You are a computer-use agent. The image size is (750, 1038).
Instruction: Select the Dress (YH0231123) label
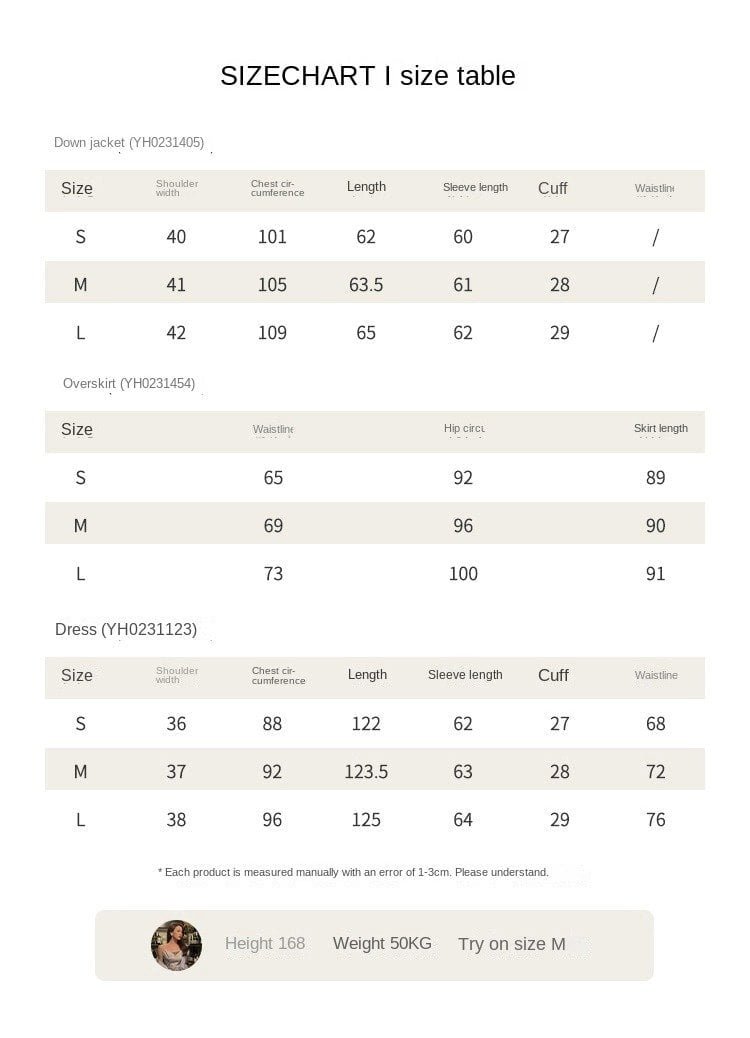click(x=126, y=629)
